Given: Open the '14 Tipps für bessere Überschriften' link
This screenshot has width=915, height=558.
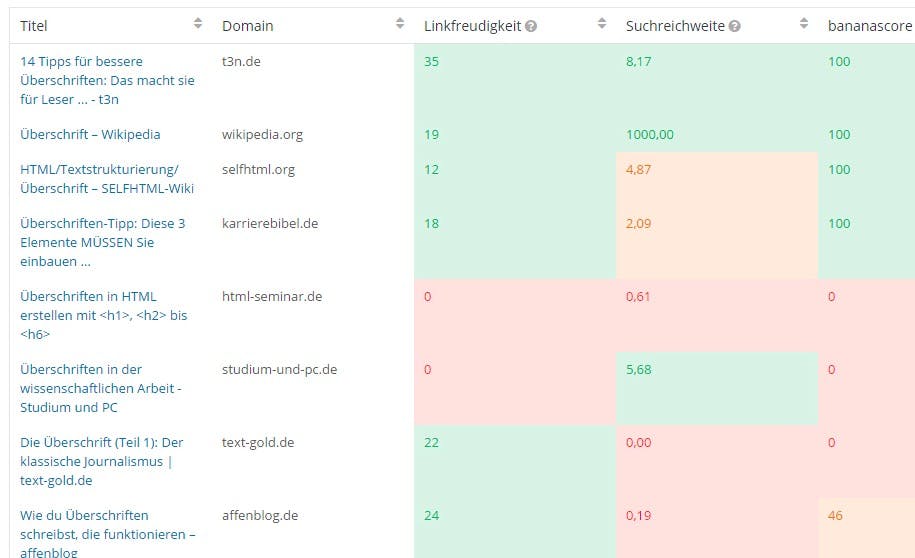Looking at the screenshot, I should (x=107, y=80).
